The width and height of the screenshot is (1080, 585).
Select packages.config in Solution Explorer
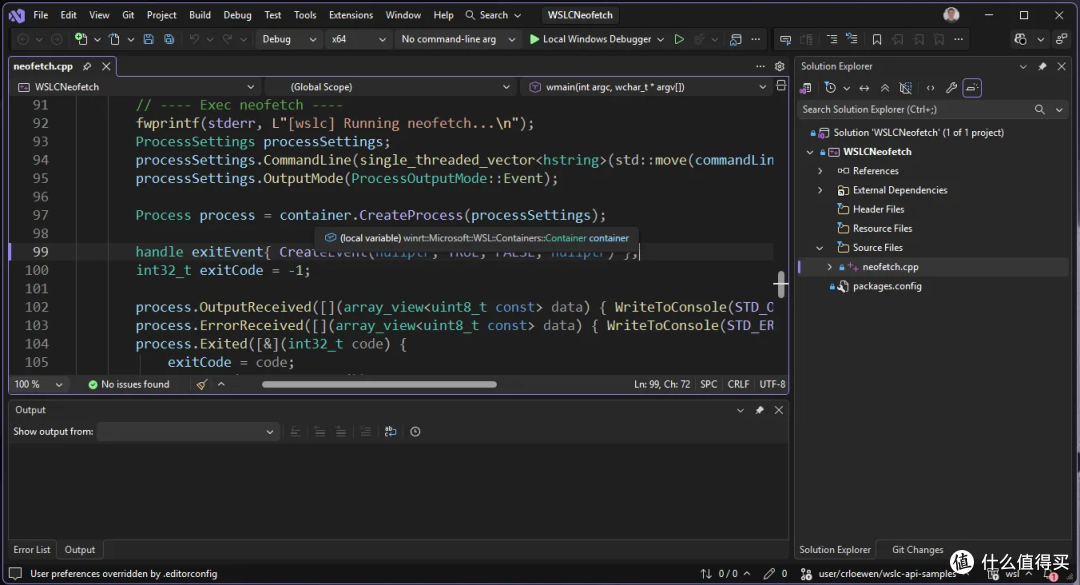[887, 286]
